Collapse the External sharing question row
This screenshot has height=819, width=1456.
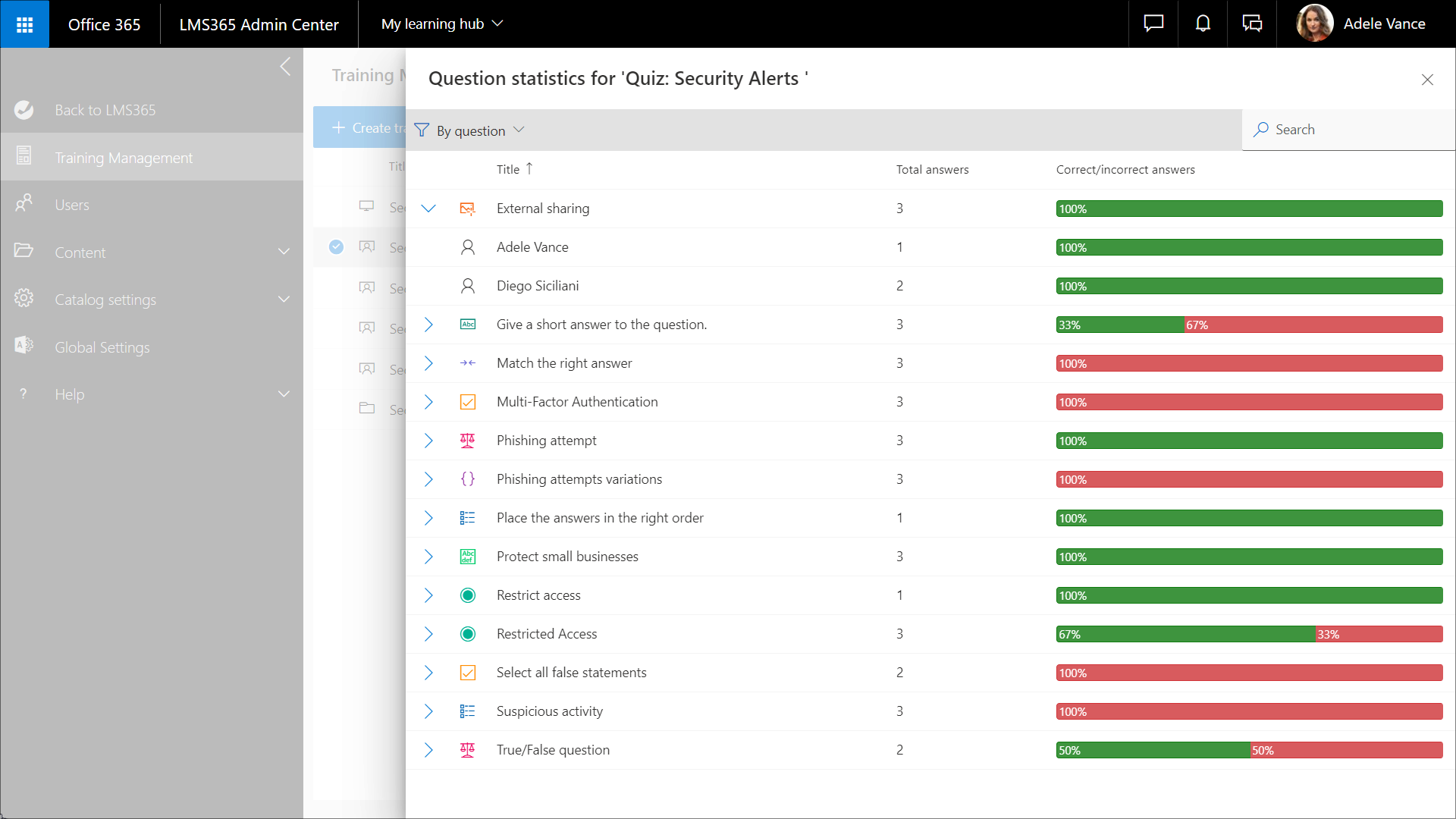point(428,209)
